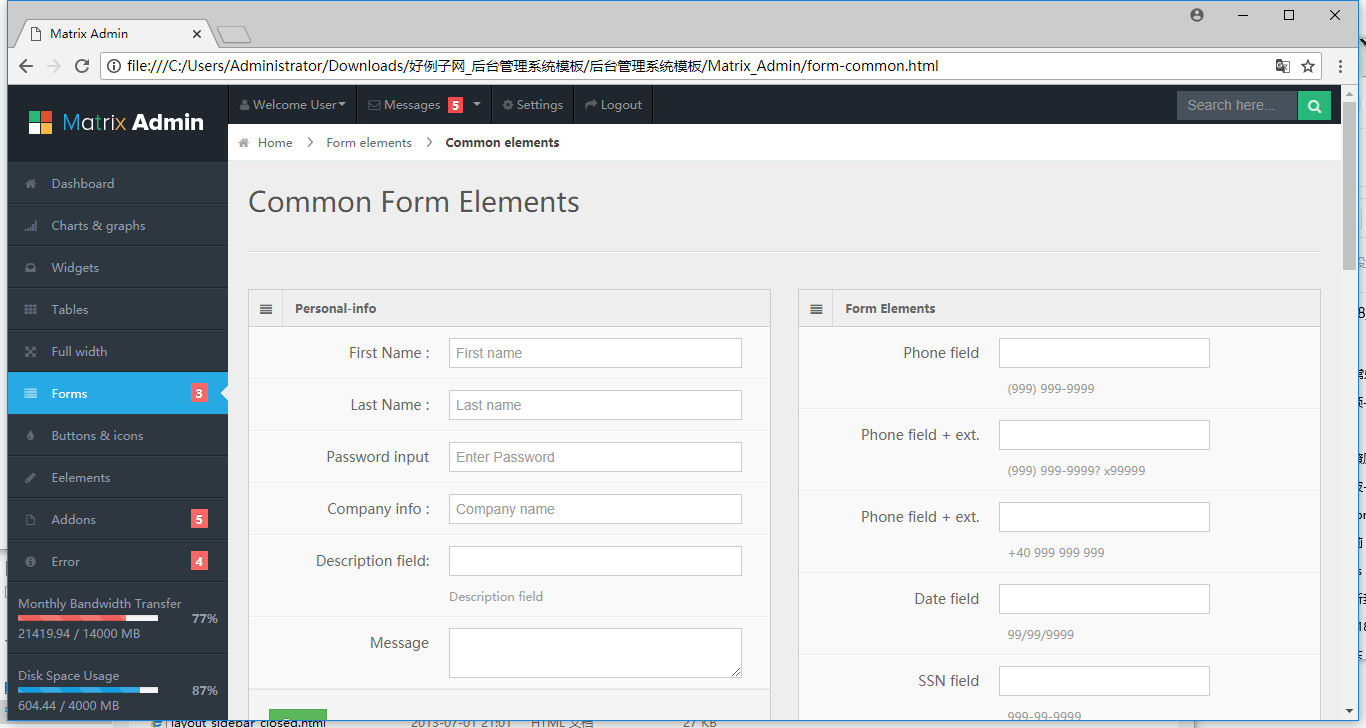Click the Date field input

tap(1104, 599)
